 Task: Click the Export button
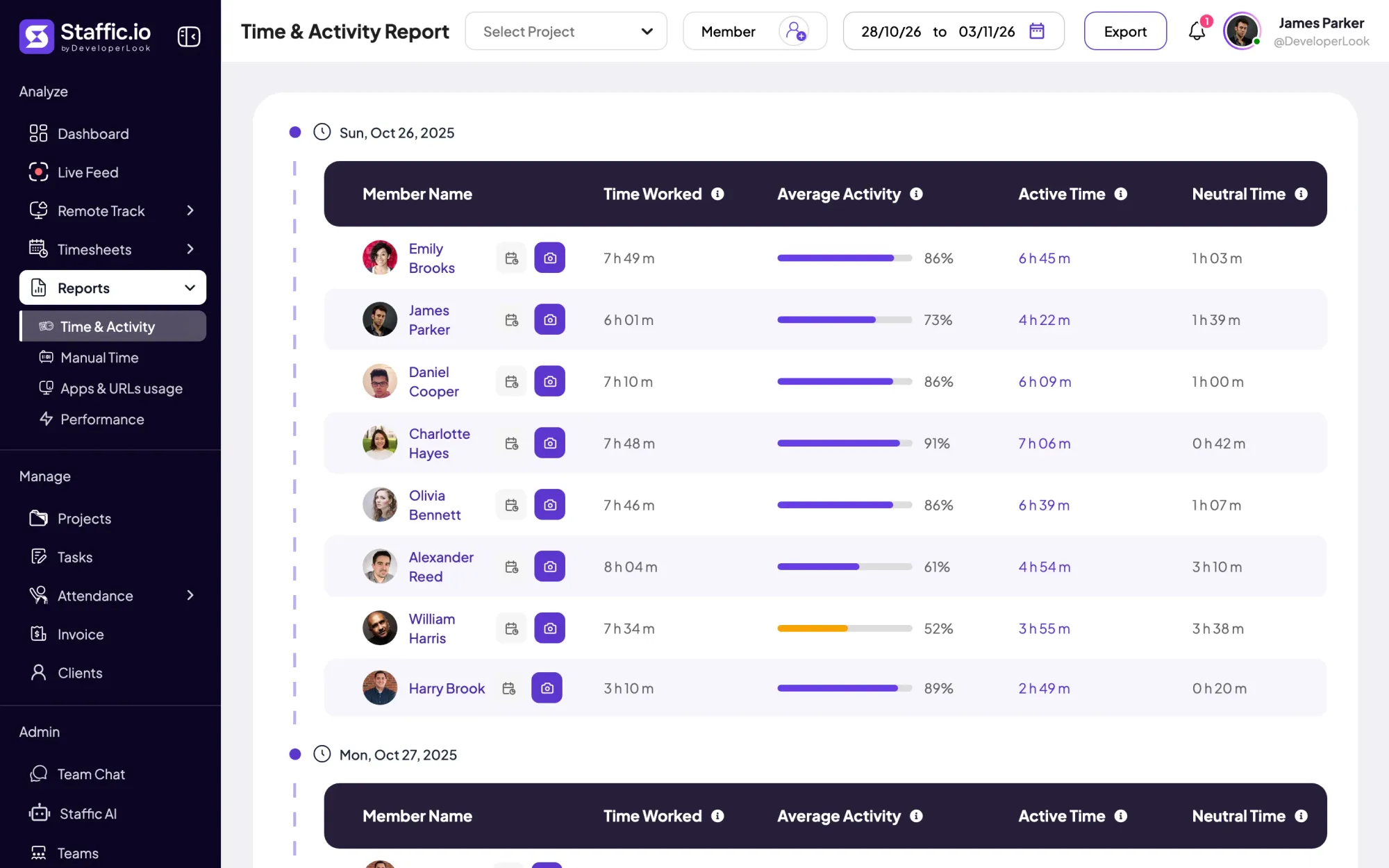coord(1125,31)
